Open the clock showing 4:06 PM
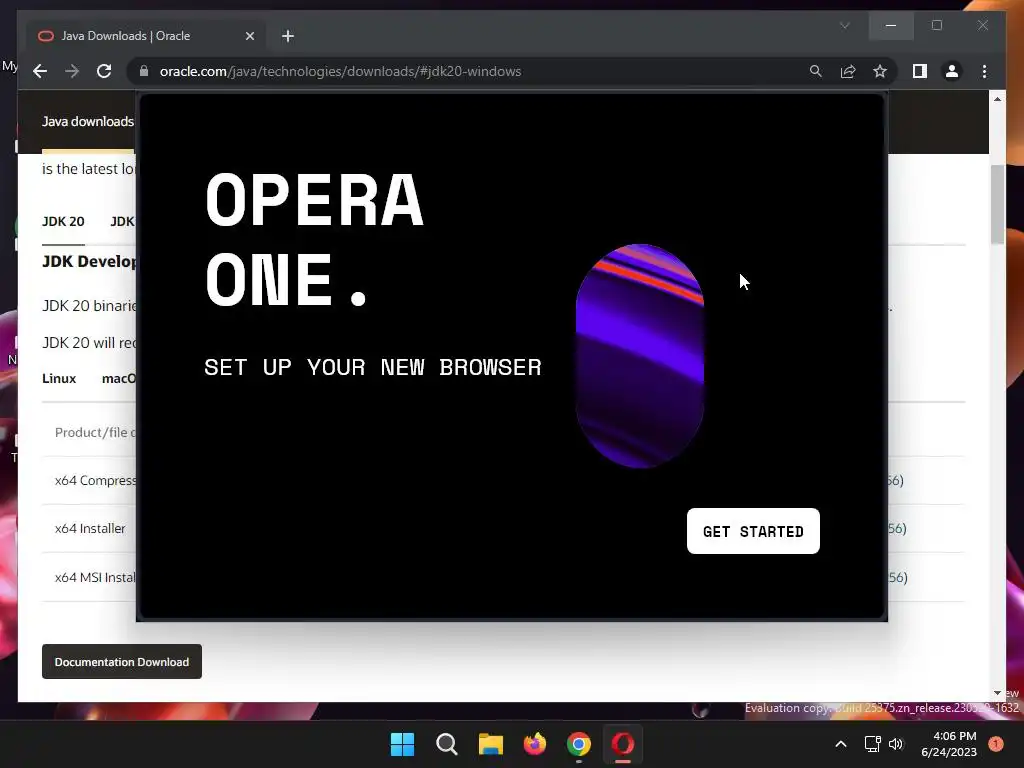1024x768 pixels. point(949,744)
